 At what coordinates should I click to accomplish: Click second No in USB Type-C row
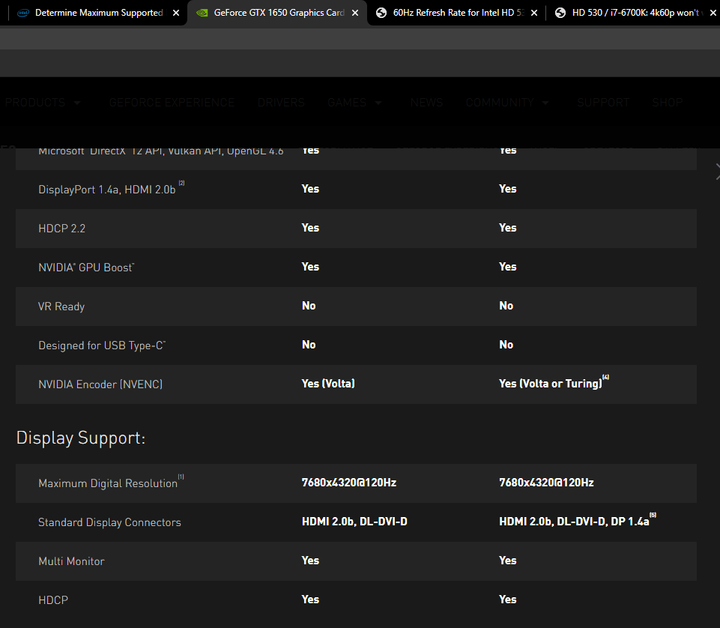[x=506, y=345]
